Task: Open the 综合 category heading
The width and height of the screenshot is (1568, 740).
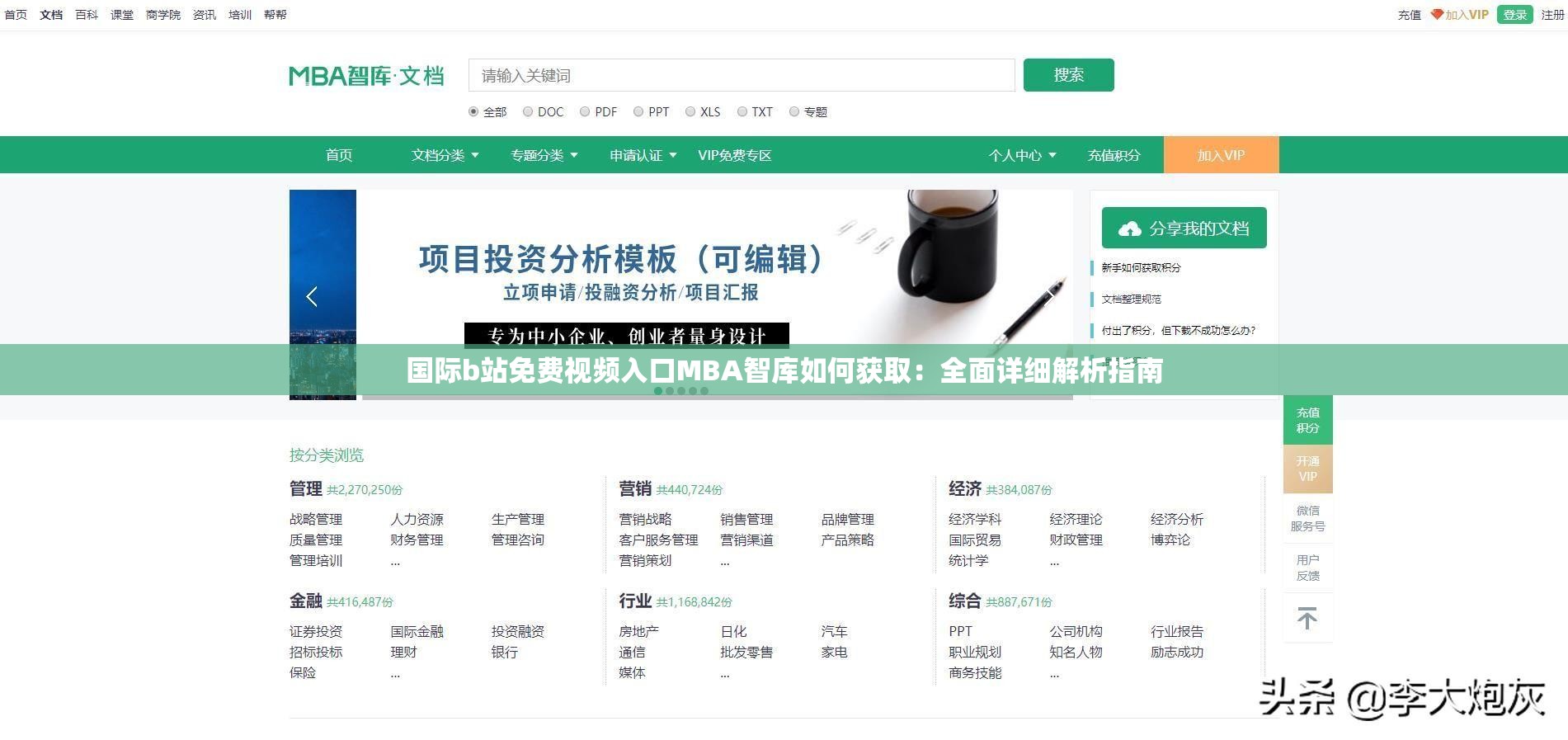Action: pyautogui.click(x=965, y=601)
